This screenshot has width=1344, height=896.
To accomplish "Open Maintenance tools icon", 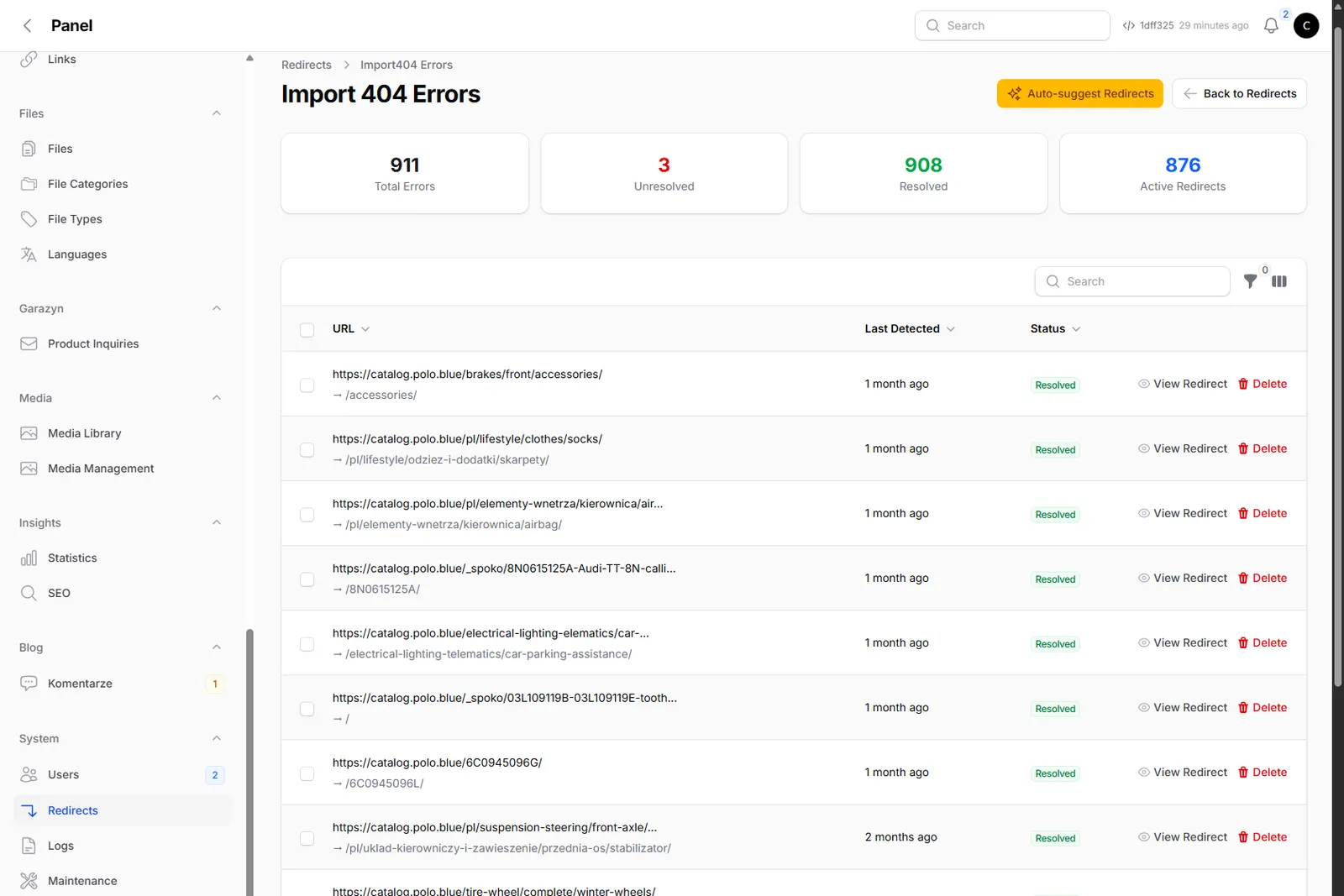I will pyautogui.click(x=29, y=881).
